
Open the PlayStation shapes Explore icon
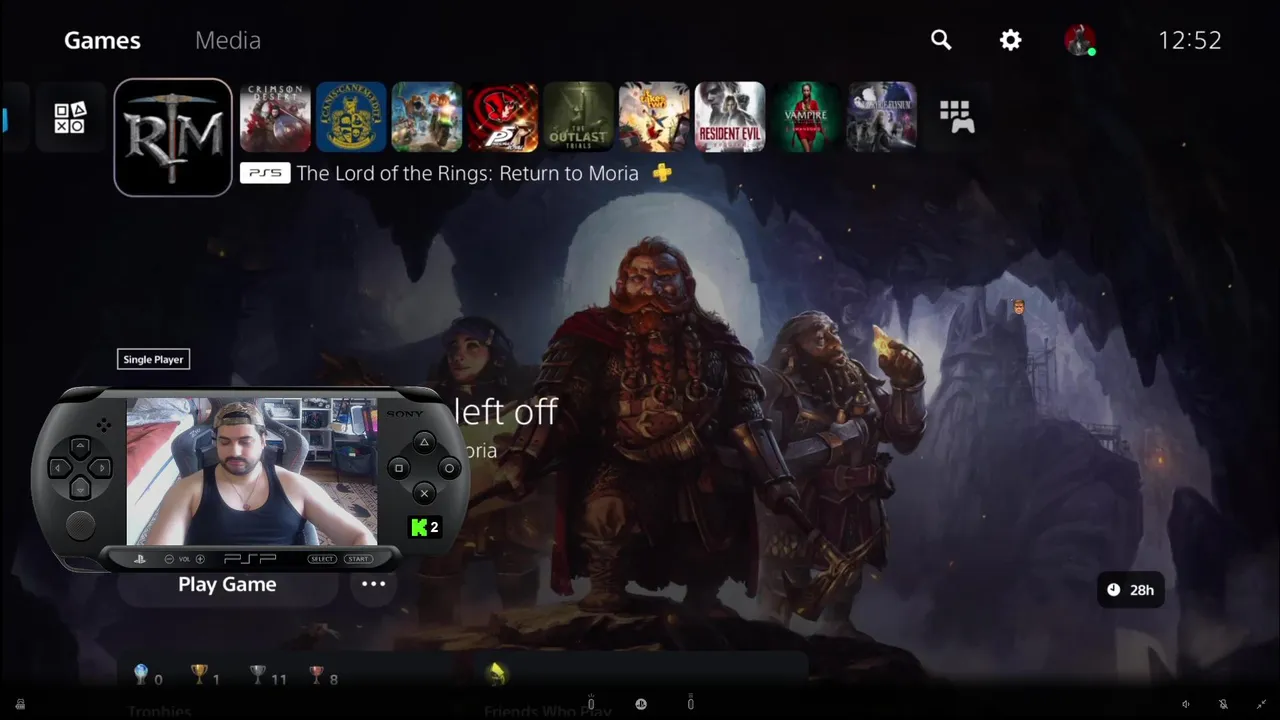point(70,118)
